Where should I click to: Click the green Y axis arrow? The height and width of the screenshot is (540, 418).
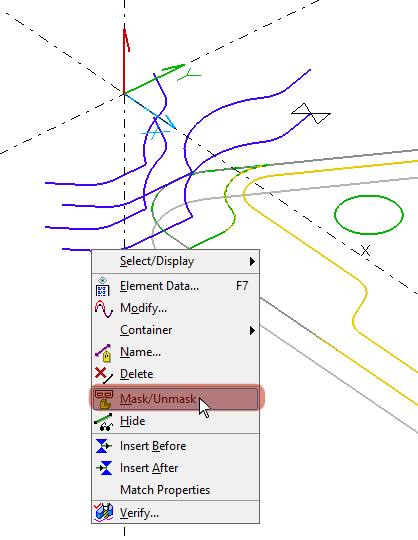(155, 79)
